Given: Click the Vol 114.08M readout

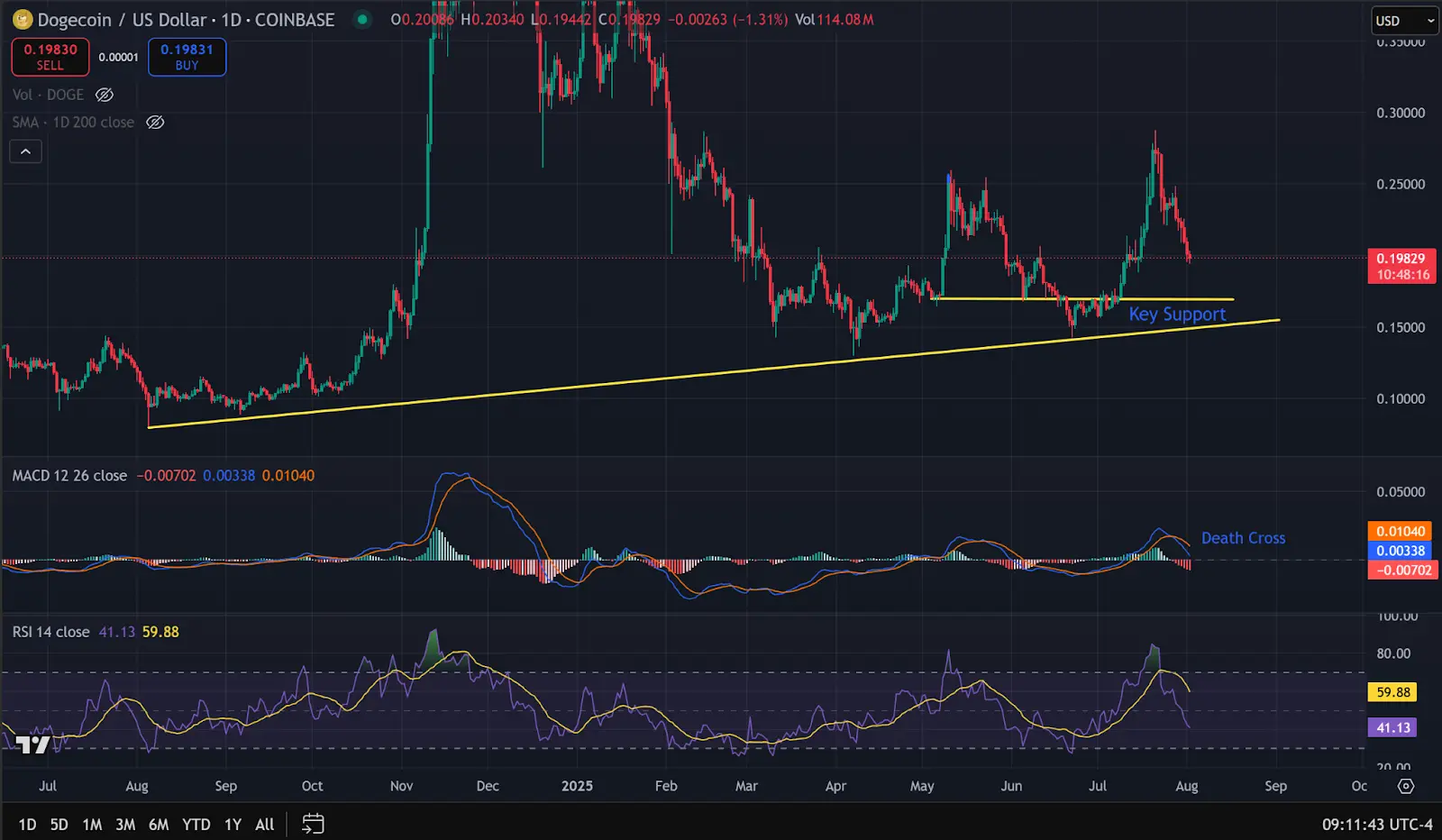Looking at the screenshot, I should tap(835, 19).
